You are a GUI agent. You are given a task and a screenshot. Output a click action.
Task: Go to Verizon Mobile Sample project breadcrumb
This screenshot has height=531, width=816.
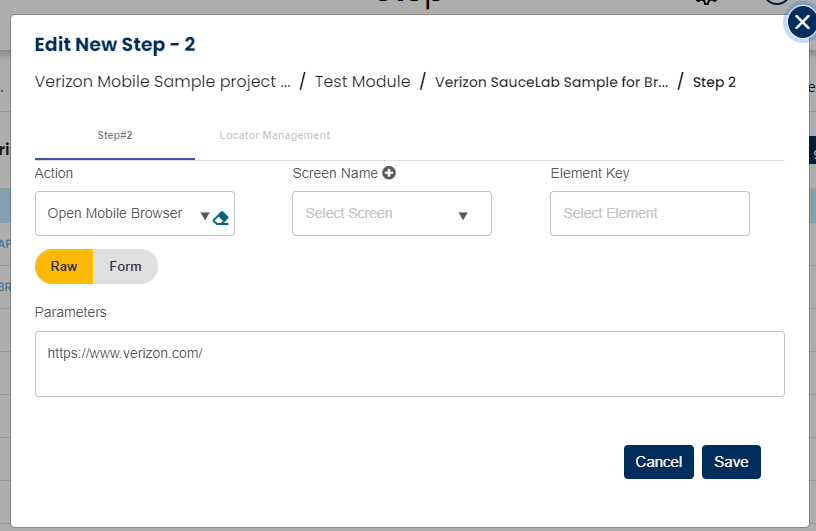coord(163,82)
